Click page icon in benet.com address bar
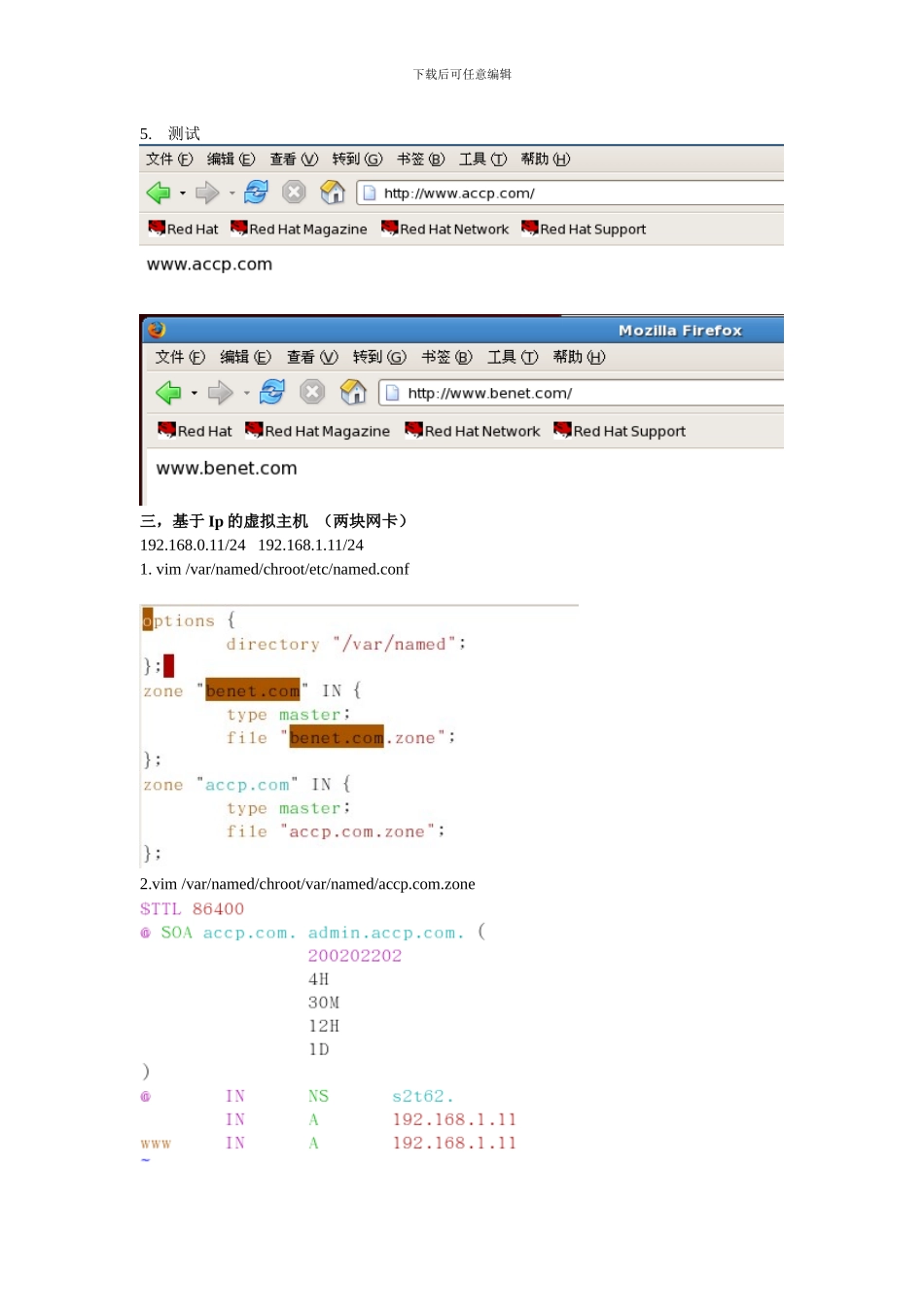This screenshot has height=1307, width=924. pos(392,393)
